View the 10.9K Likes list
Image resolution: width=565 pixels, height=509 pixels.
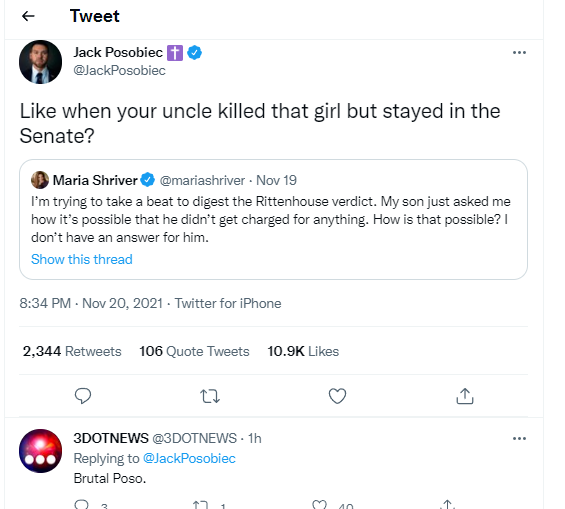point(303,351)
